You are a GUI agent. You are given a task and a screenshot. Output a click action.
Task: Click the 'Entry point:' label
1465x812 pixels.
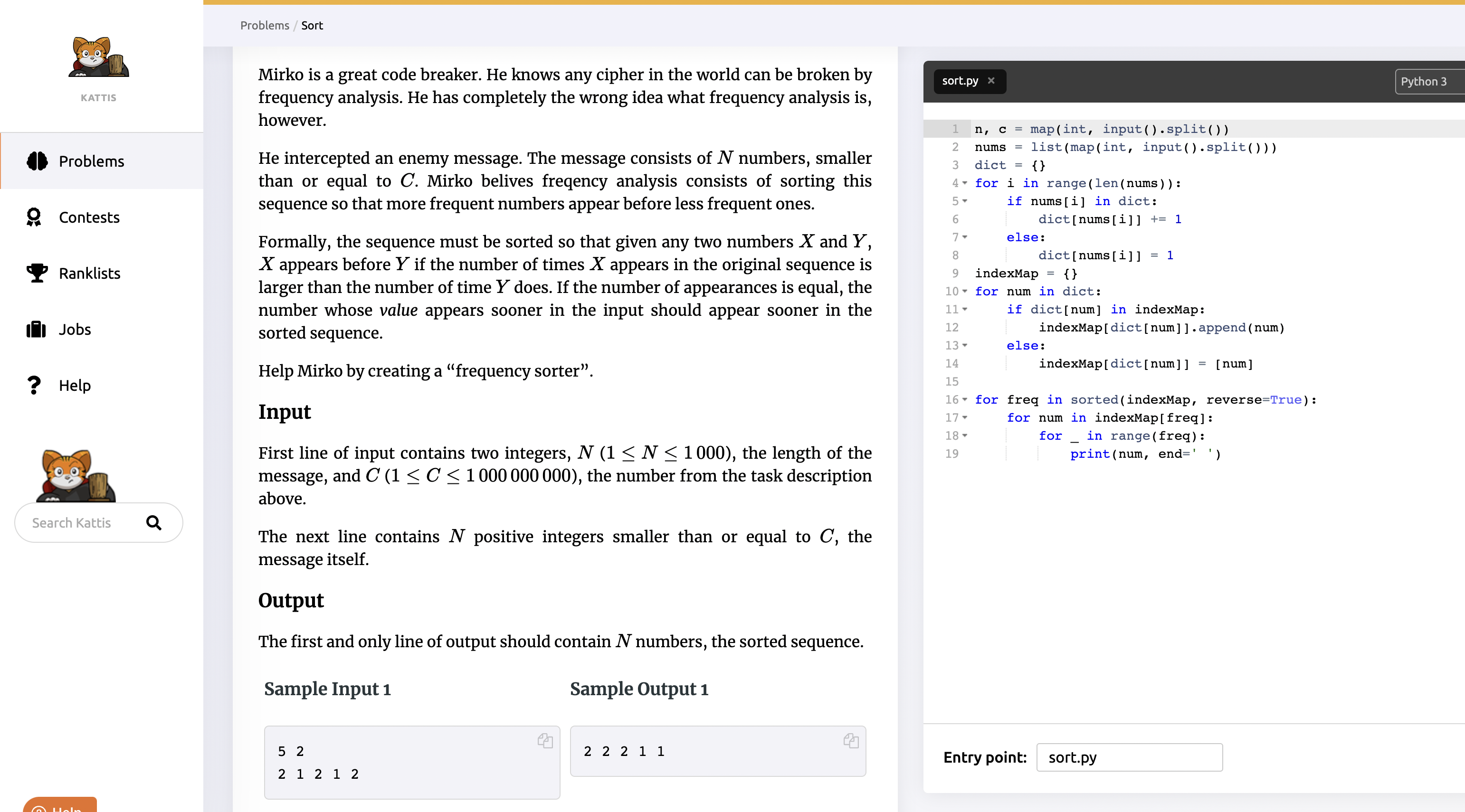[985, 757]
